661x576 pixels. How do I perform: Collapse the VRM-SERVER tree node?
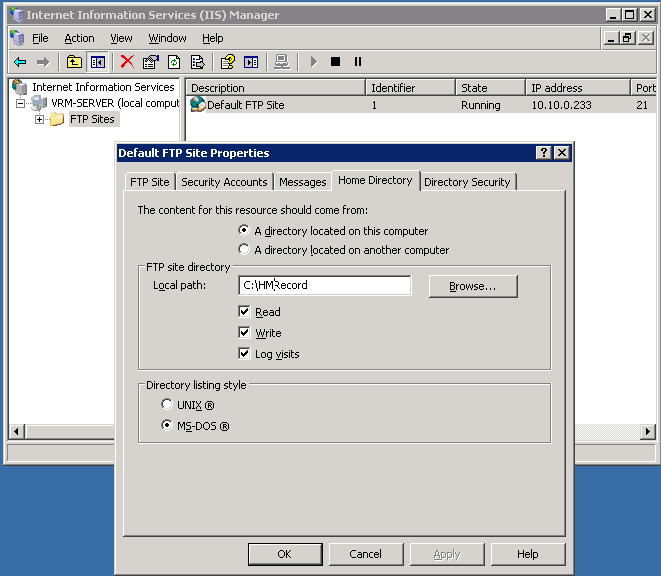coord(20,103)
